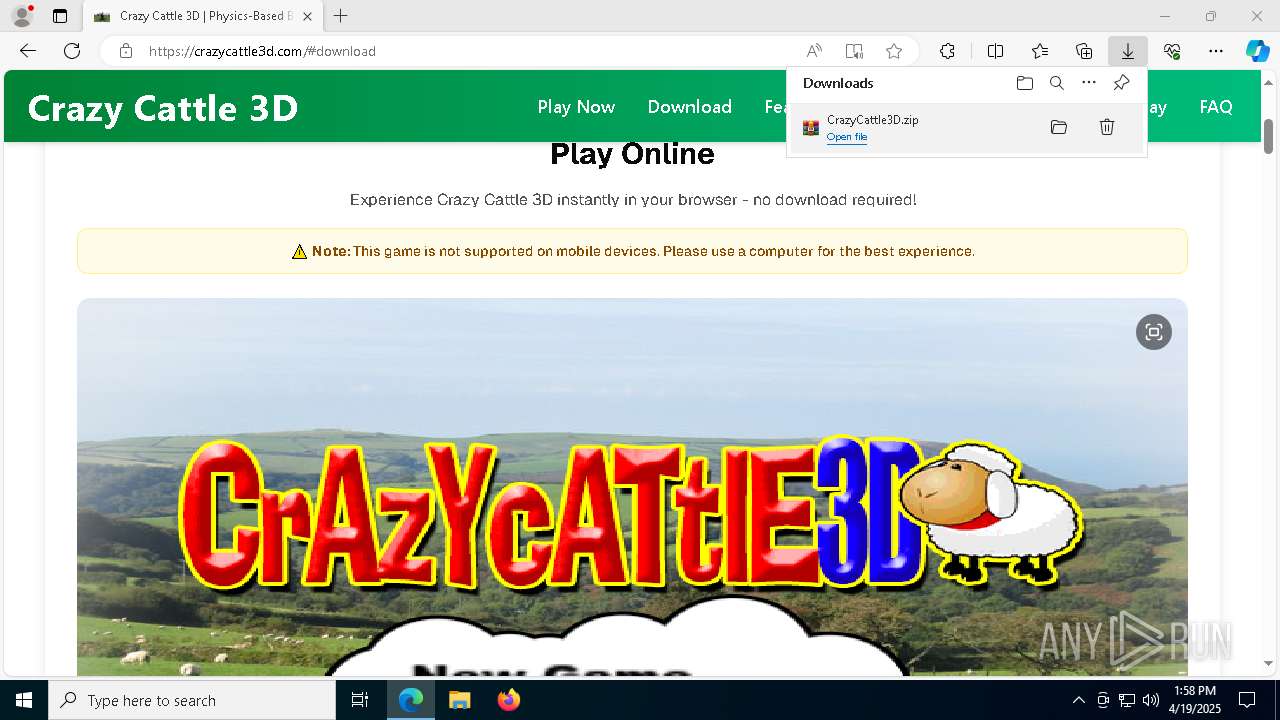Click the page scrollbar down arrow
The height and width of the screenshot is (720, 1280).
1269,663
